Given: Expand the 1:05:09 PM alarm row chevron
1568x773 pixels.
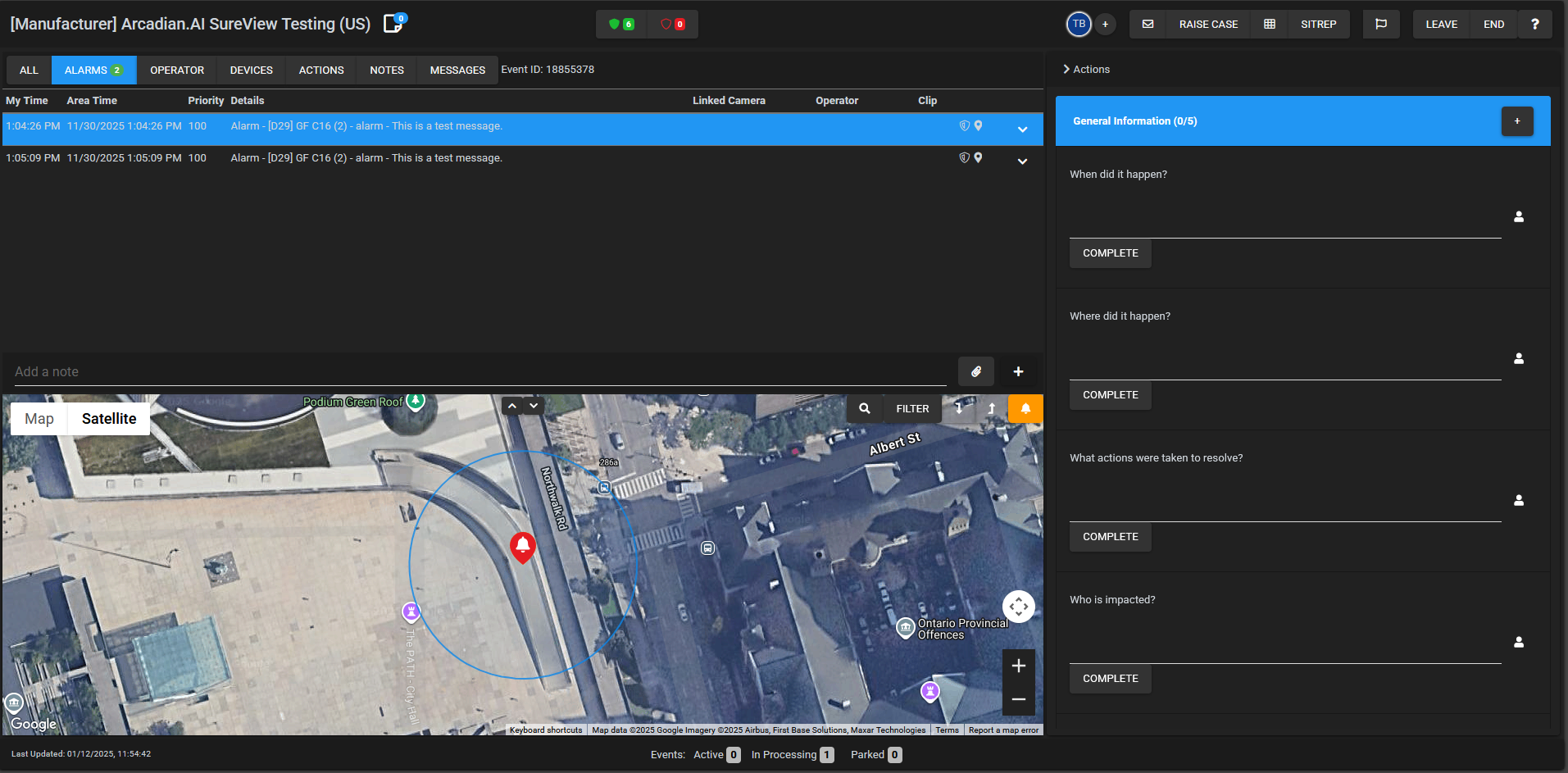Looking at the screenshot, I should pos(1022,161).
